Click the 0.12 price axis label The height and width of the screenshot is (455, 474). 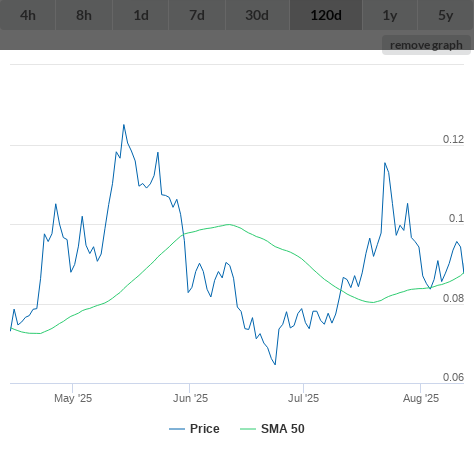click(x=453, y=139)
